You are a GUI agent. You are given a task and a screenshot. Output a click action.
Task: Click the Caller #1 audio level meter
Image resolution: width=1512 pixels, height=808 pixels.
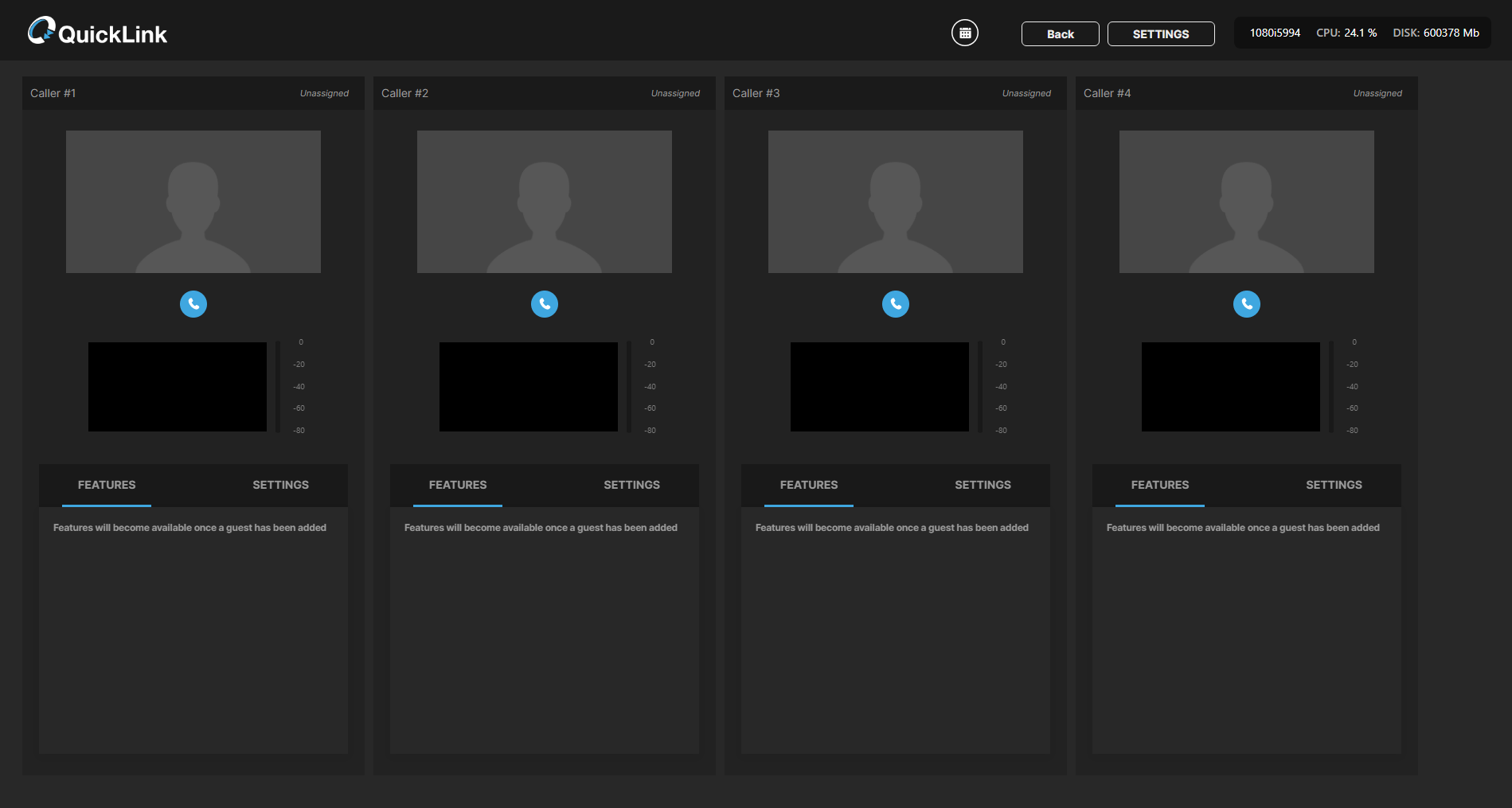click(279, 387)
